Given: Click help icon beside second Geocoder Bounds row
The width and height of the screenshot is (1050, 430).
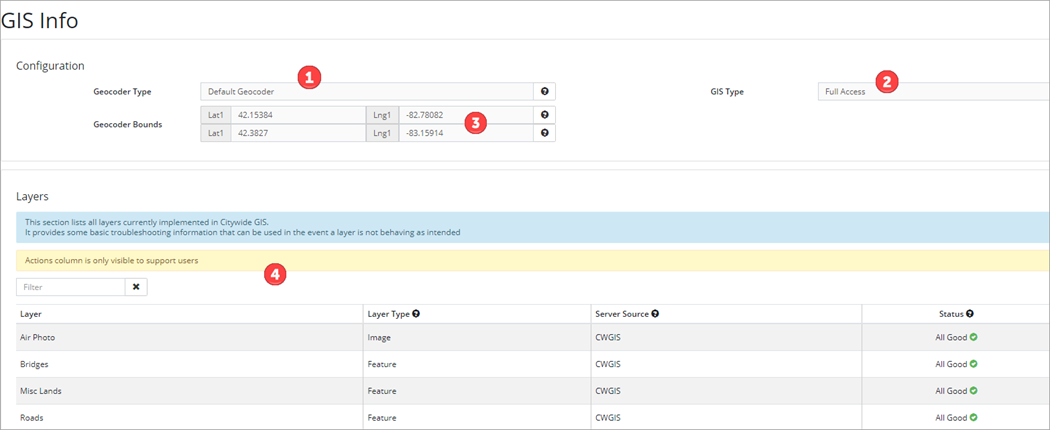Looking at the screenshot, I should click(x=544, y=133).
